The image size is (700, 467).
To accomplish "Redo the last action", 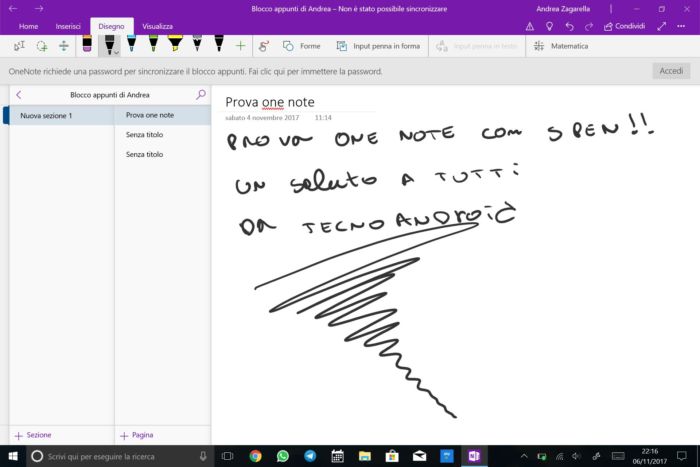I will click(x=589, y=26).
